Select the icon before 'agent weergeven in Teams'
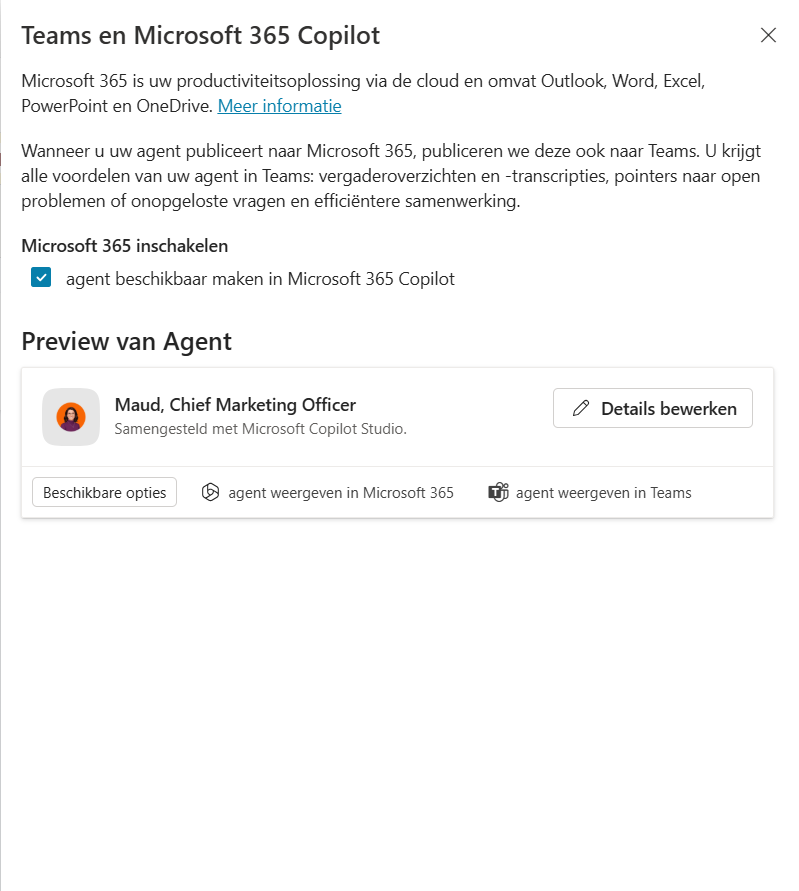The width and height of the screenshot is (799, 891). (x=498, y=492)
